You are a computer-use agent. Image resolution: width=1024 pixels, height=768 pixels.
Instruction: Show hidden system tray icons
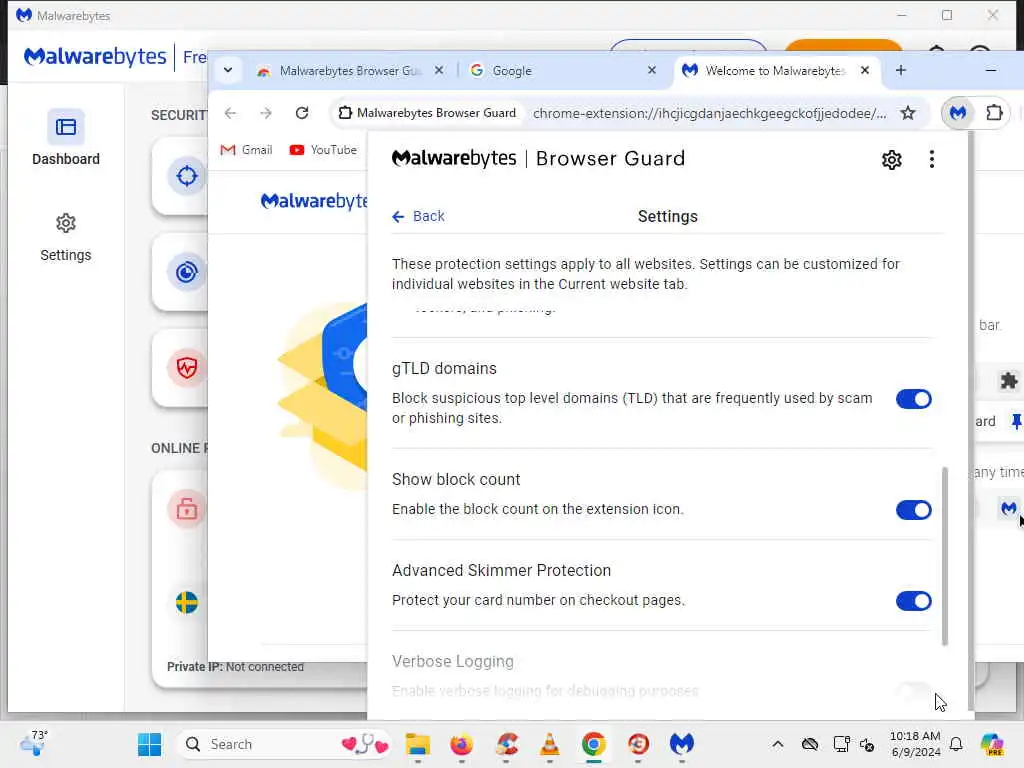[x=777, y=744]
